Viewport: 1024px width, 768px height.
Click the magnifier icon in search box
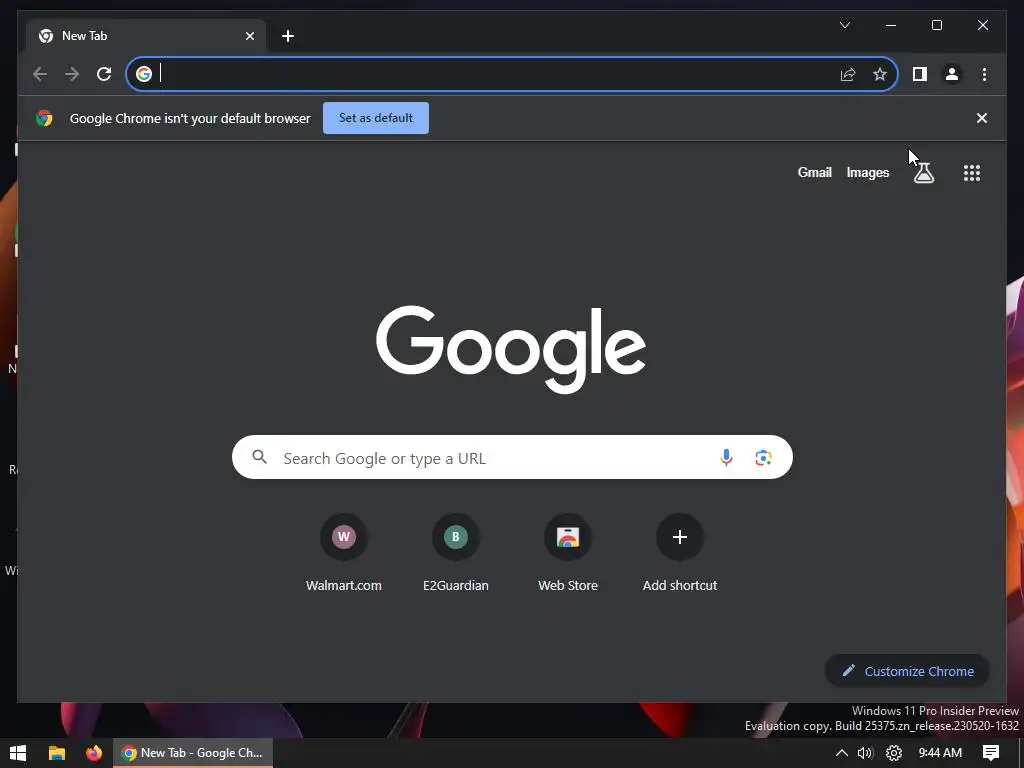(x=260, y=457)
